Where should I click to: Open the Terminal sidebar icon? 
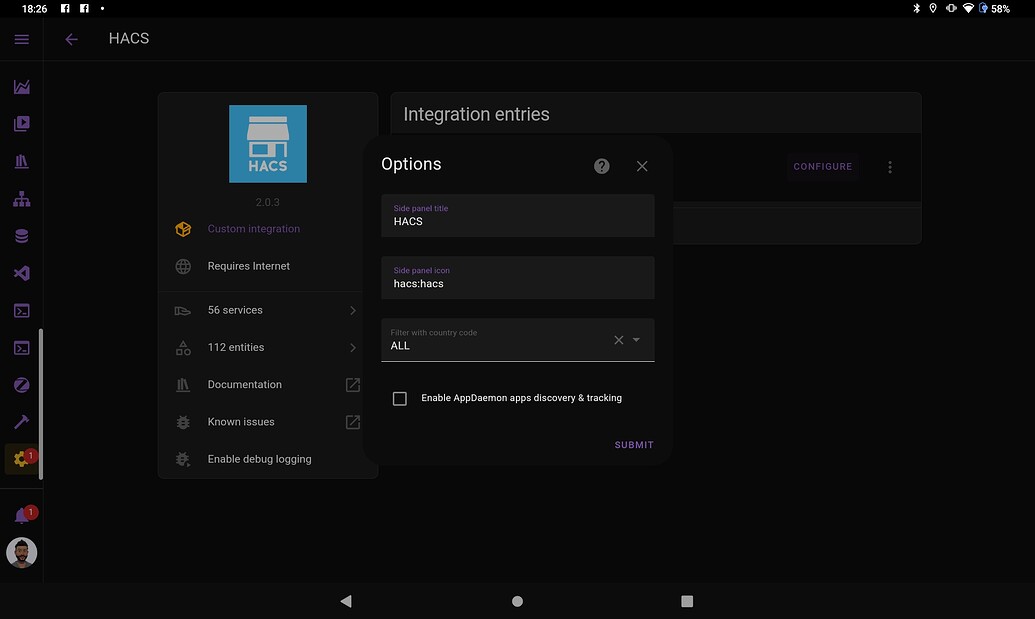pyautogui.click(x=21, y=310)
